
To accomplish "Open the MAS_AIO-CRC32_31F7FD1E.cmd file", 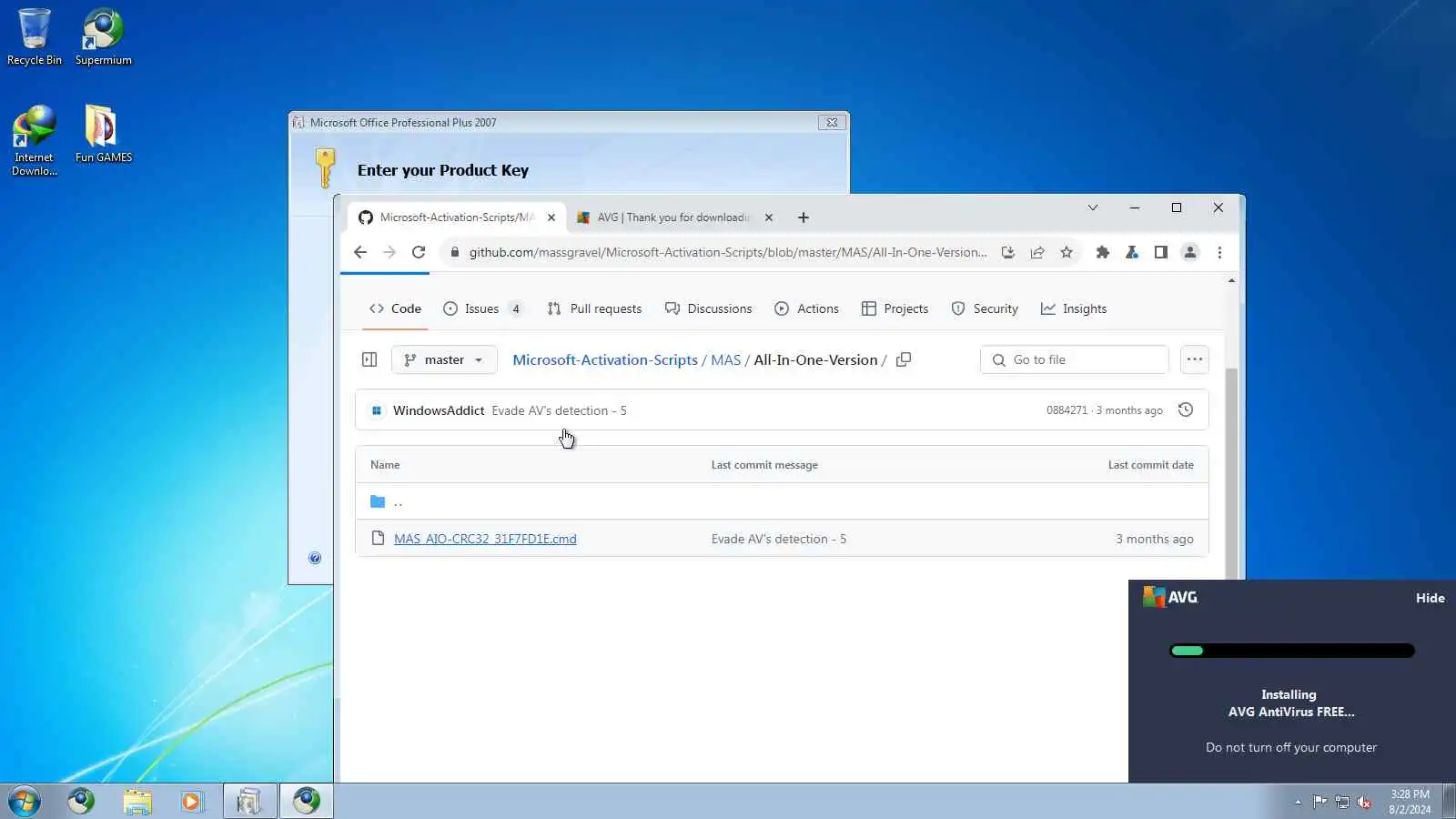I will (x=485, y=539).
